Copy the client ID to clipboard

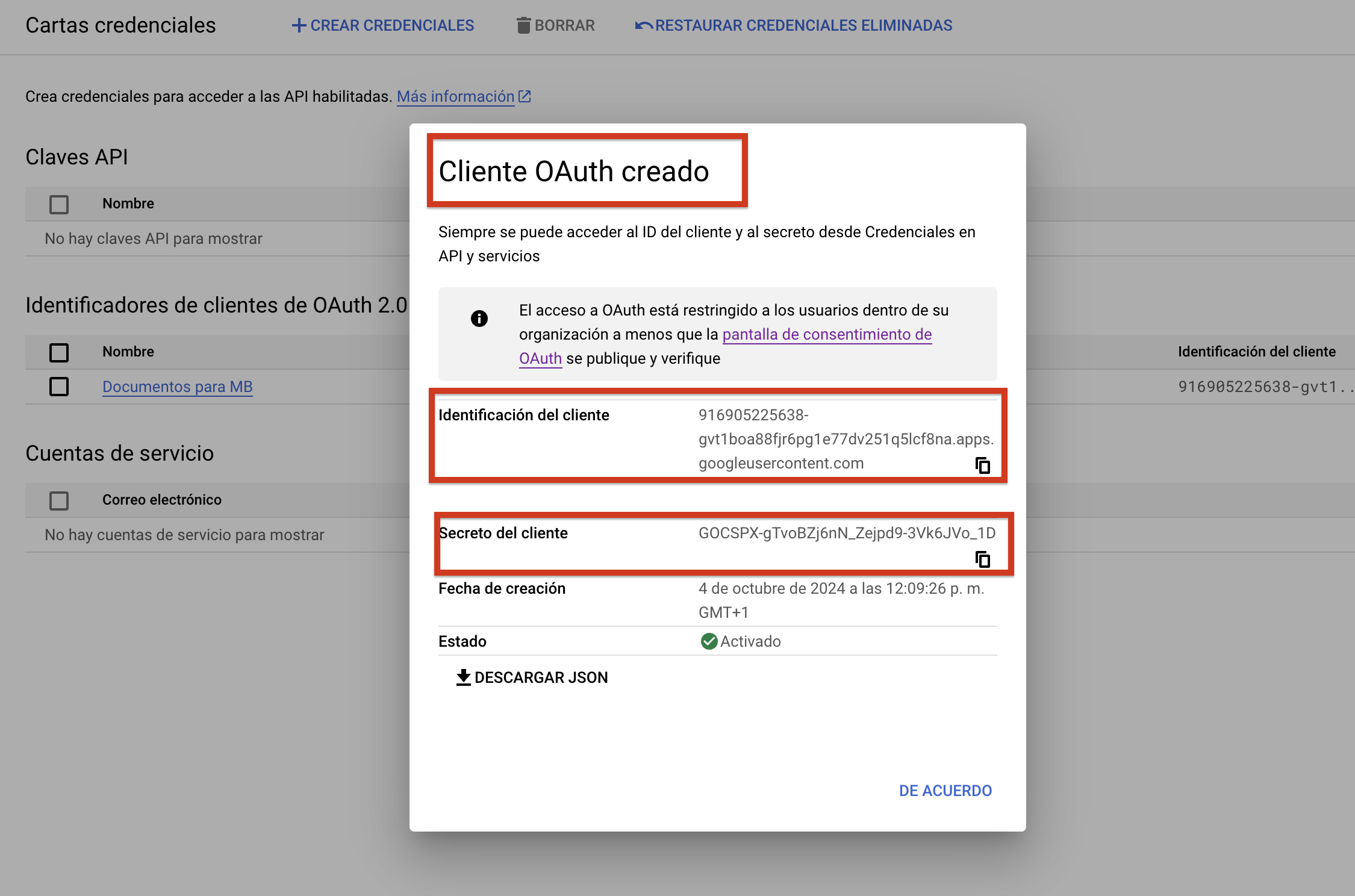click(x=982, y=465)
